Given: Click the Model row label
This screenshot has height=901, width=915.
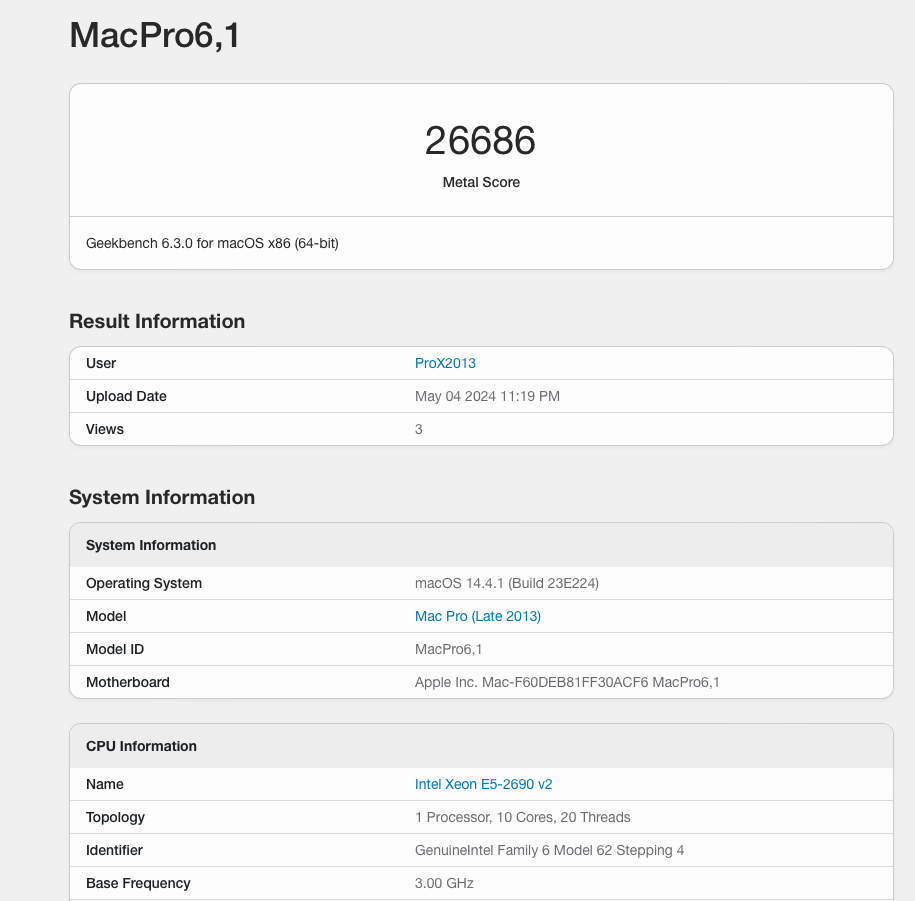Looking at the screenshot, I should [106, 616].
